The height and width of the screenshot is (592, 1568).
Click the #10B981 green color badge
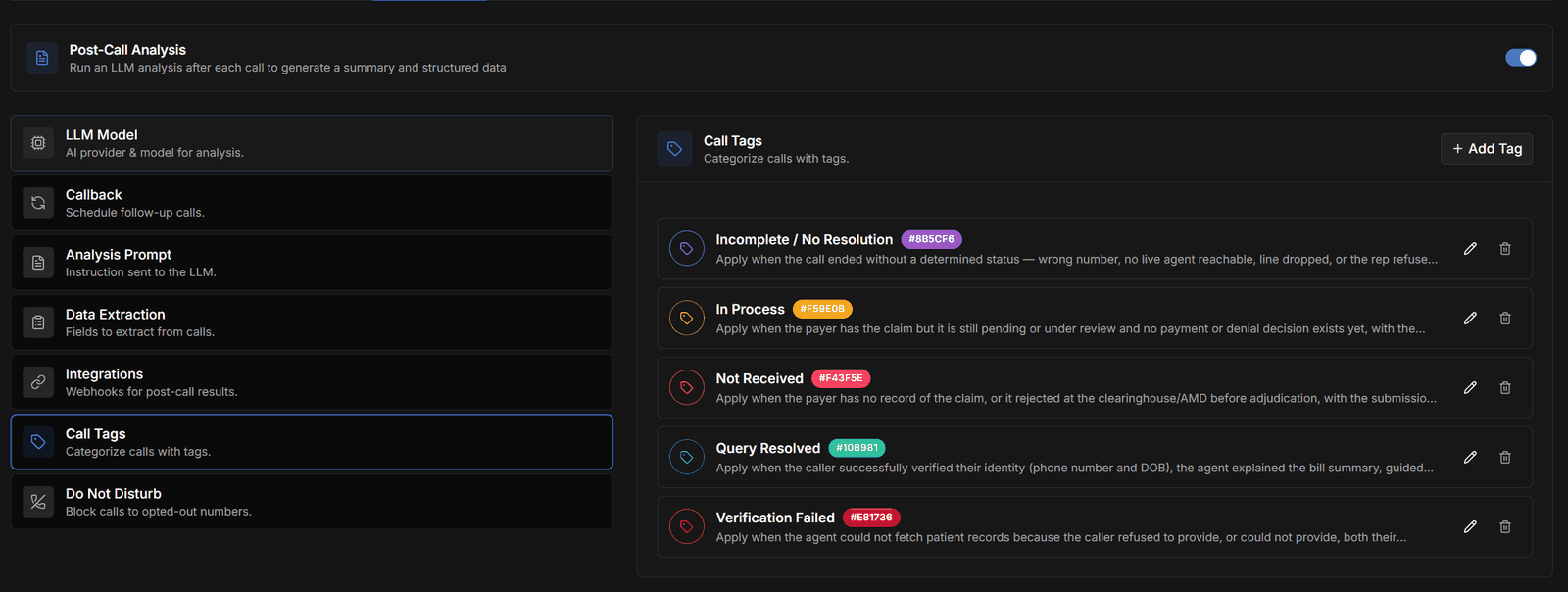(x=857, y=448)
